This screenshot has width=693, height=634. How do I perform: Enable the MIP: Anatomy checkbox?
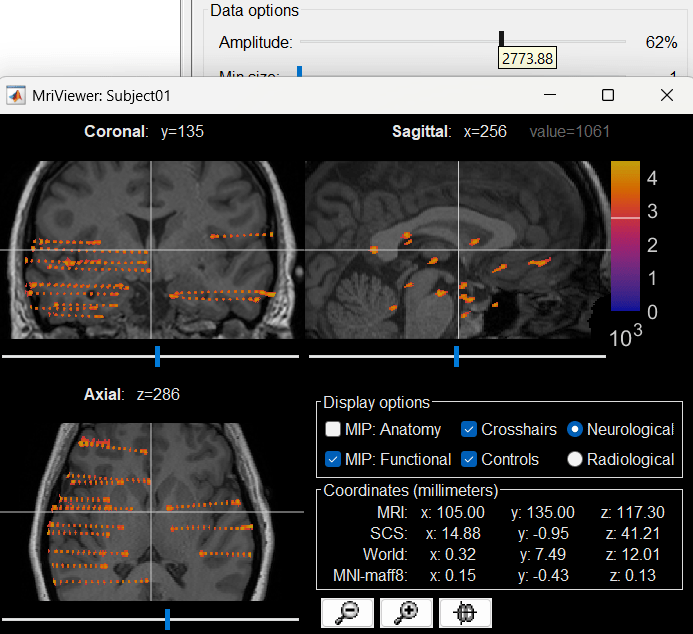point(333,429)
